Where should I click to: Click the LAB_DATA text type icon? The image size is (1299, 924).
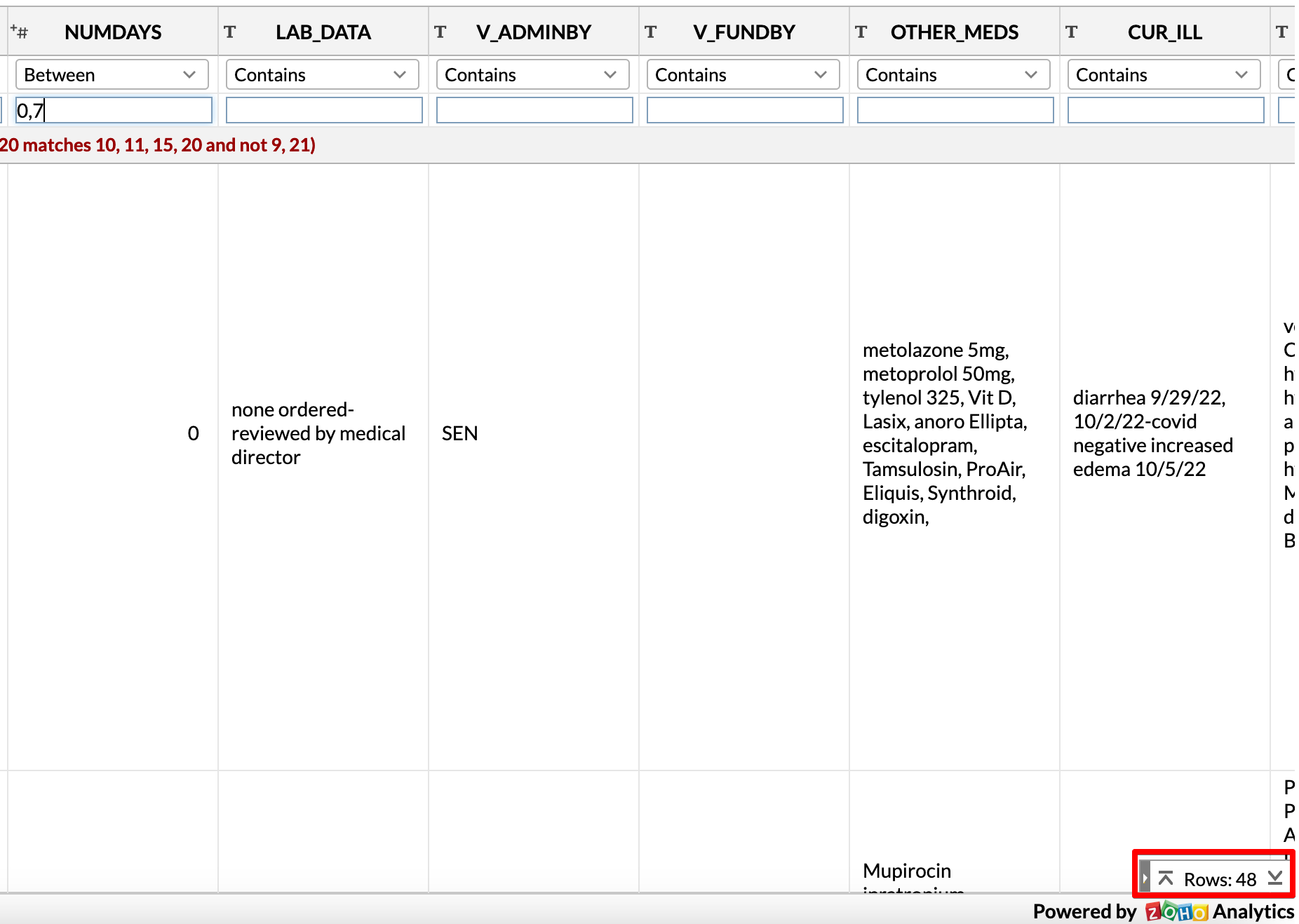tap(230, 32)
